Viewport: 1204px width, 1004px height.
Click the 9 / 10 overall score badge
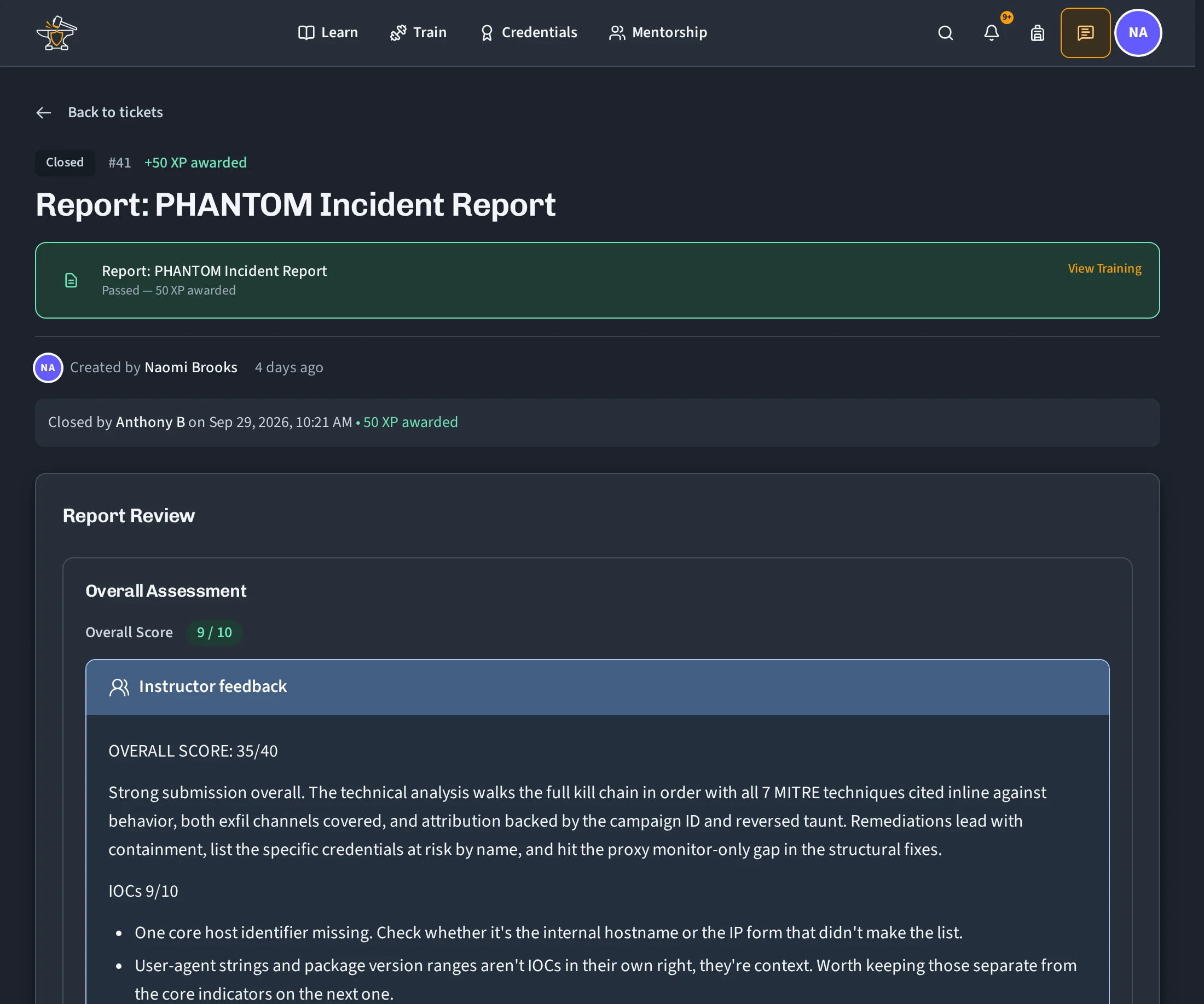(x=215, y=632)
